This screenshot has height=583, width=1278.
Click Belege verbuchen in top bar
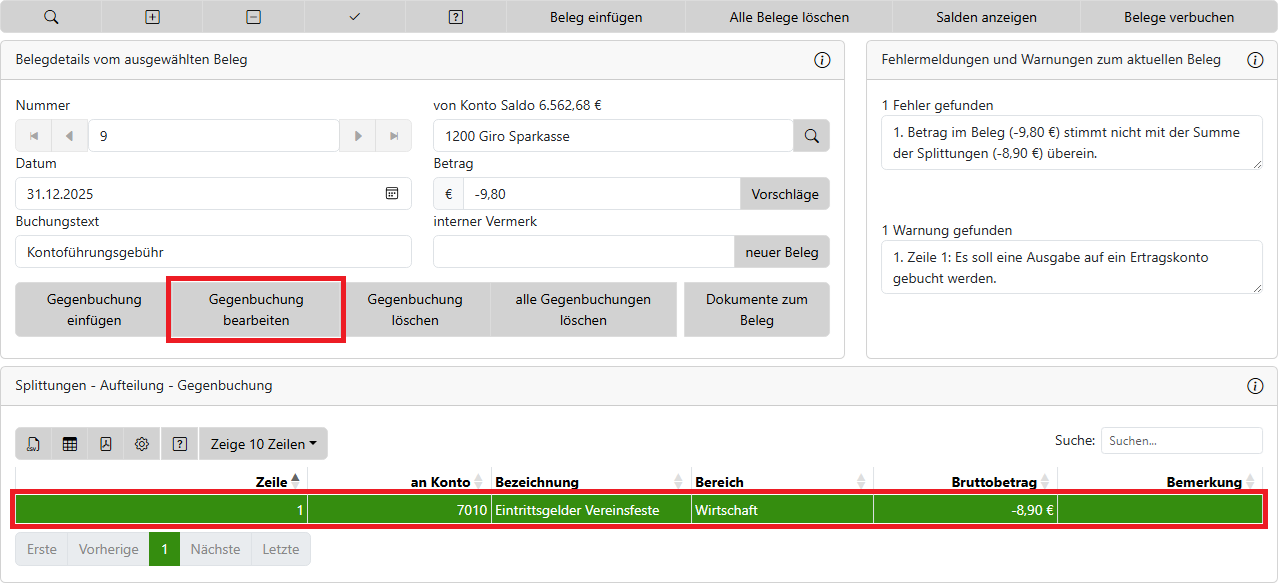coord(1179,17)
